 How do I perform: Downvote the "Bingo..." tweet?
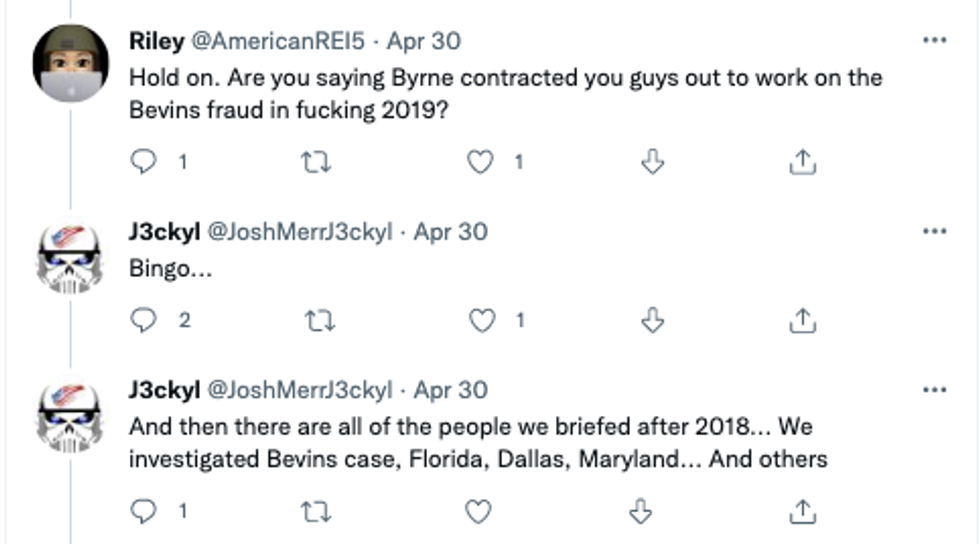pos(651,319)
